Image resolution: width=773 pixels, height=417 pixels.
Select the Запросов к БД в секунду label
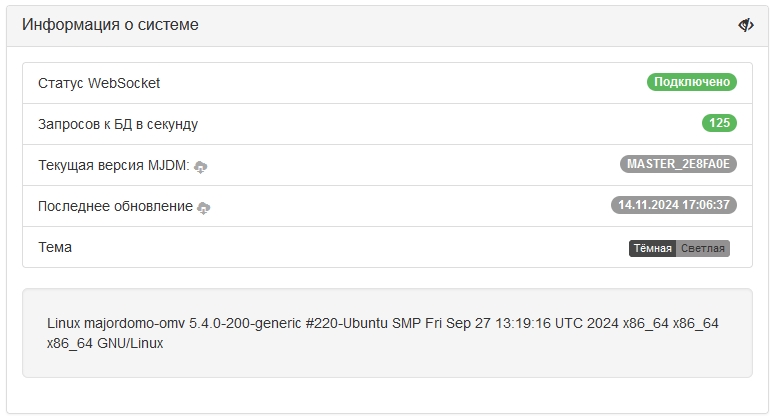tap(118, 124)
